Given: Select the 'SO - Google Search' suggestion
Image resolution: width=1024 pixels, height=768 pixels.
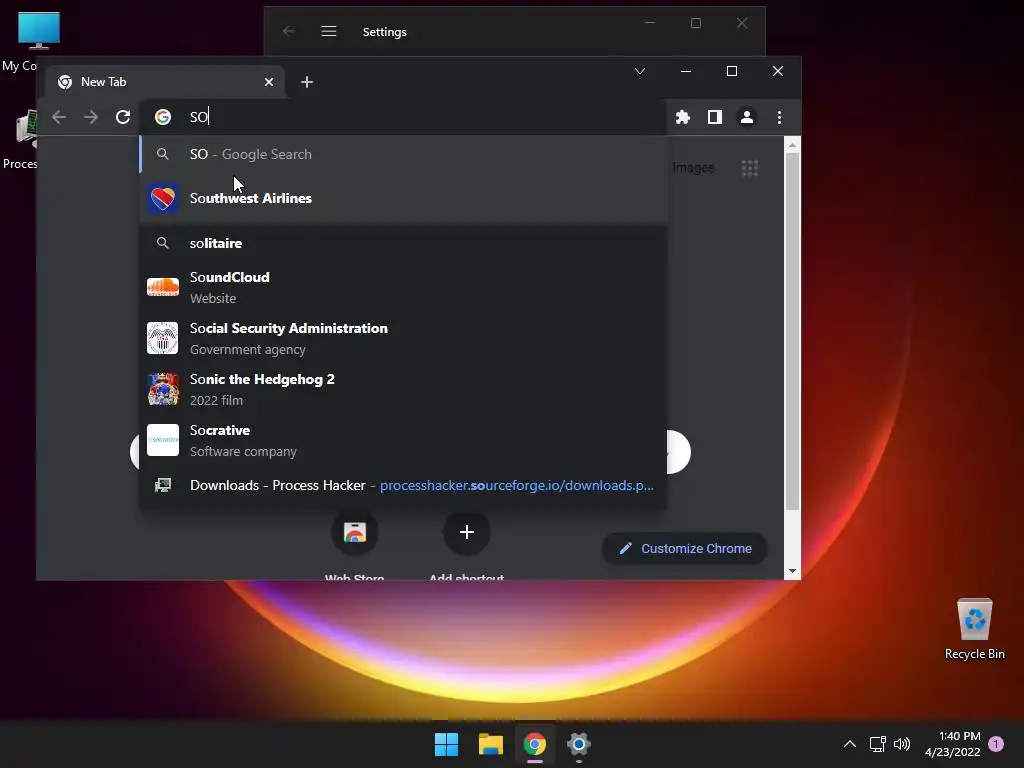Looking at the screenshot, I should 403,154.
